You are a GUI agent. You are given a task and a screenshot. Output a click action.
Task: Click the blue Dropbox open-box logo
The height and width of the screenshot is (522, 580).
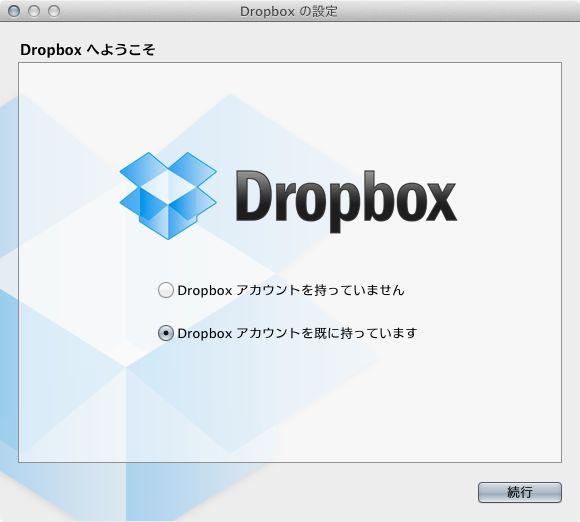click(x=168, y=196)
